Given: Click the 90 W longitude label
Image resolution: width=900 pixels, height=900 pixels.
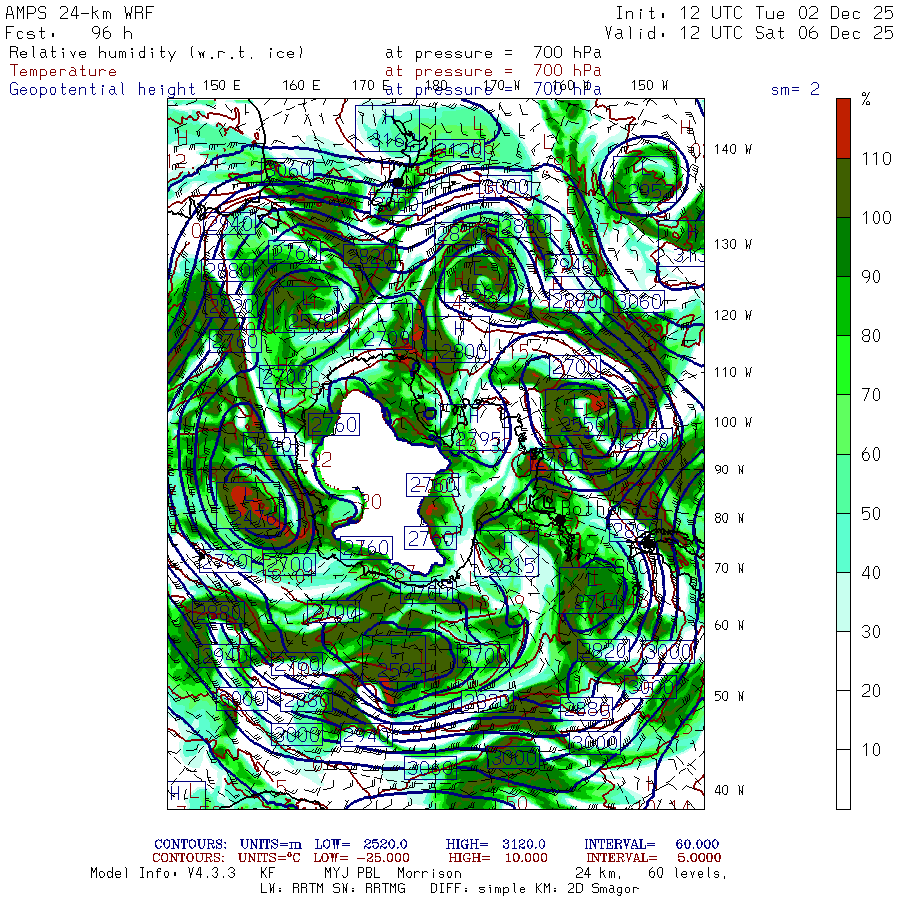Looking at the screenshot, I should point(729,470).
